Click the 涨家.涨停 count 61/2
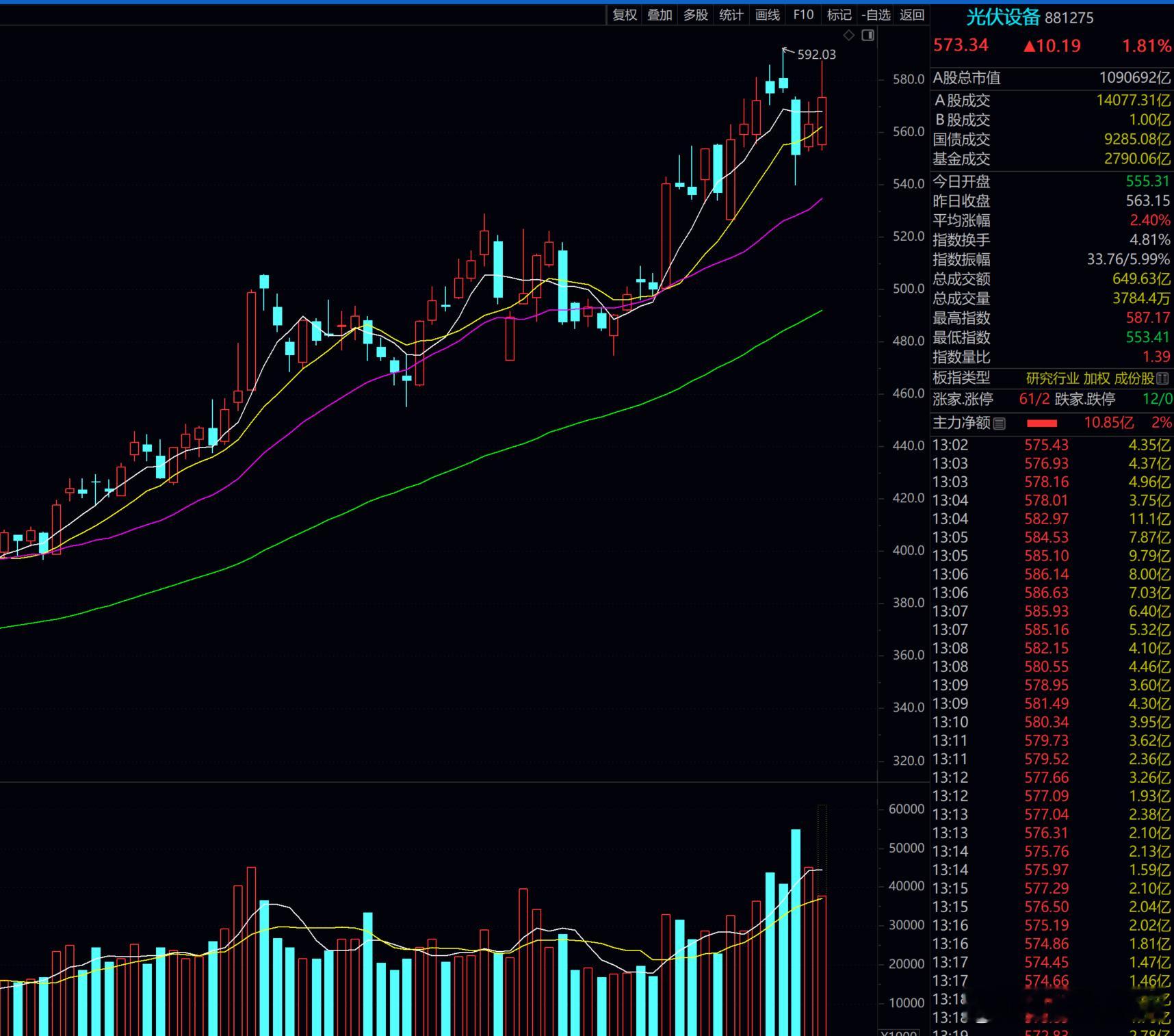This screenshot has height=1036, width=1174. 1034,399
